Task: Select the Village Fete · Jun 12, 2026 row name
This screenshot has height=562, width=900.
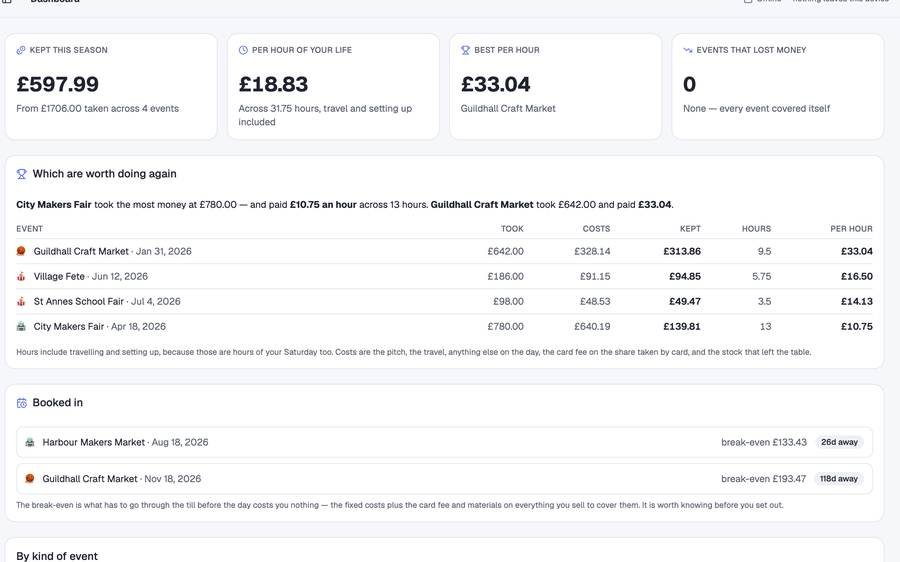Action: pyautogui.click(x=91, y=277)
